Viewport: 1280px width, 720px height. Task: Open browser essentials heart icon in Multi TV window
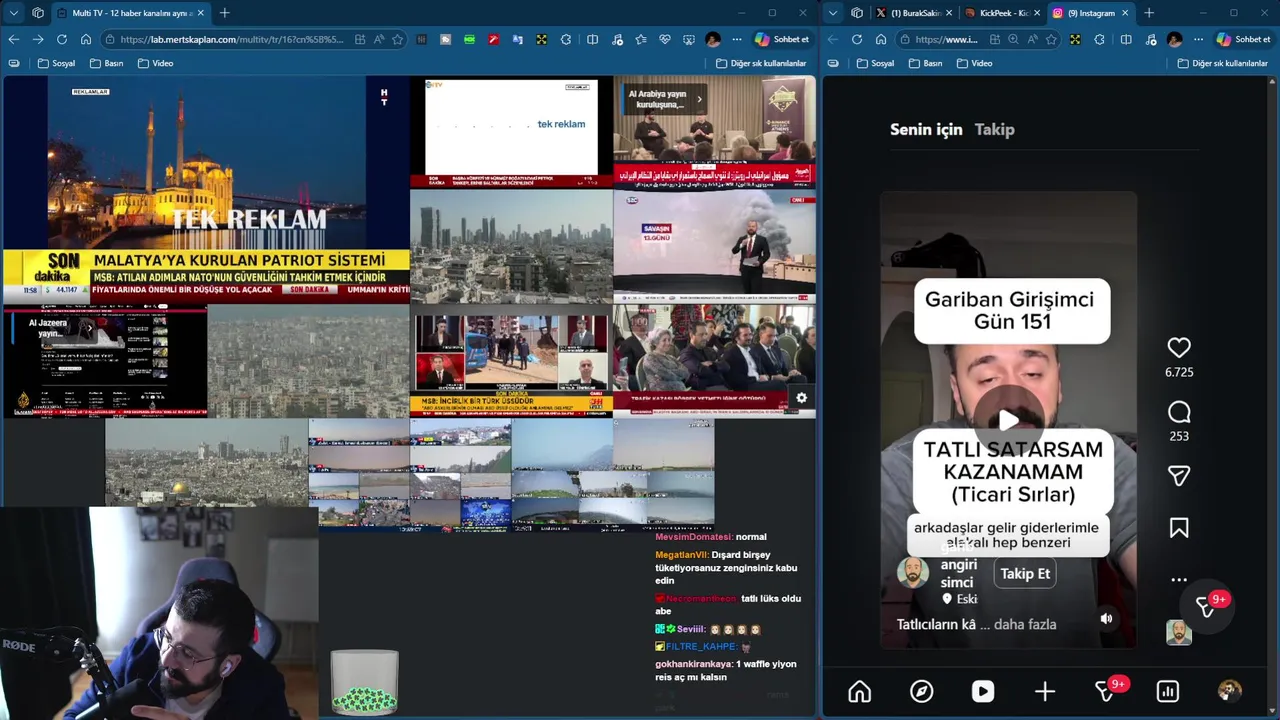(x=665, y=40)
